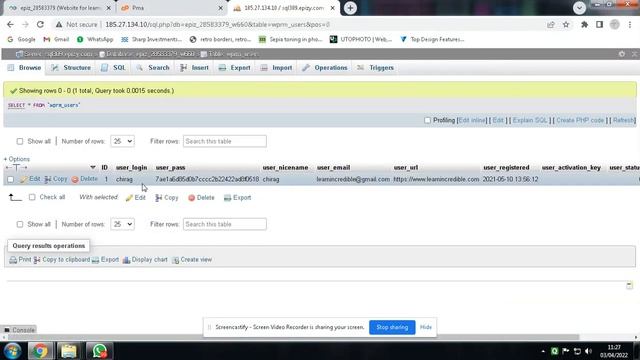This screenshot has height=360, width=640.
Task: Click Edit inline link
Action: (x=472, y=120)
